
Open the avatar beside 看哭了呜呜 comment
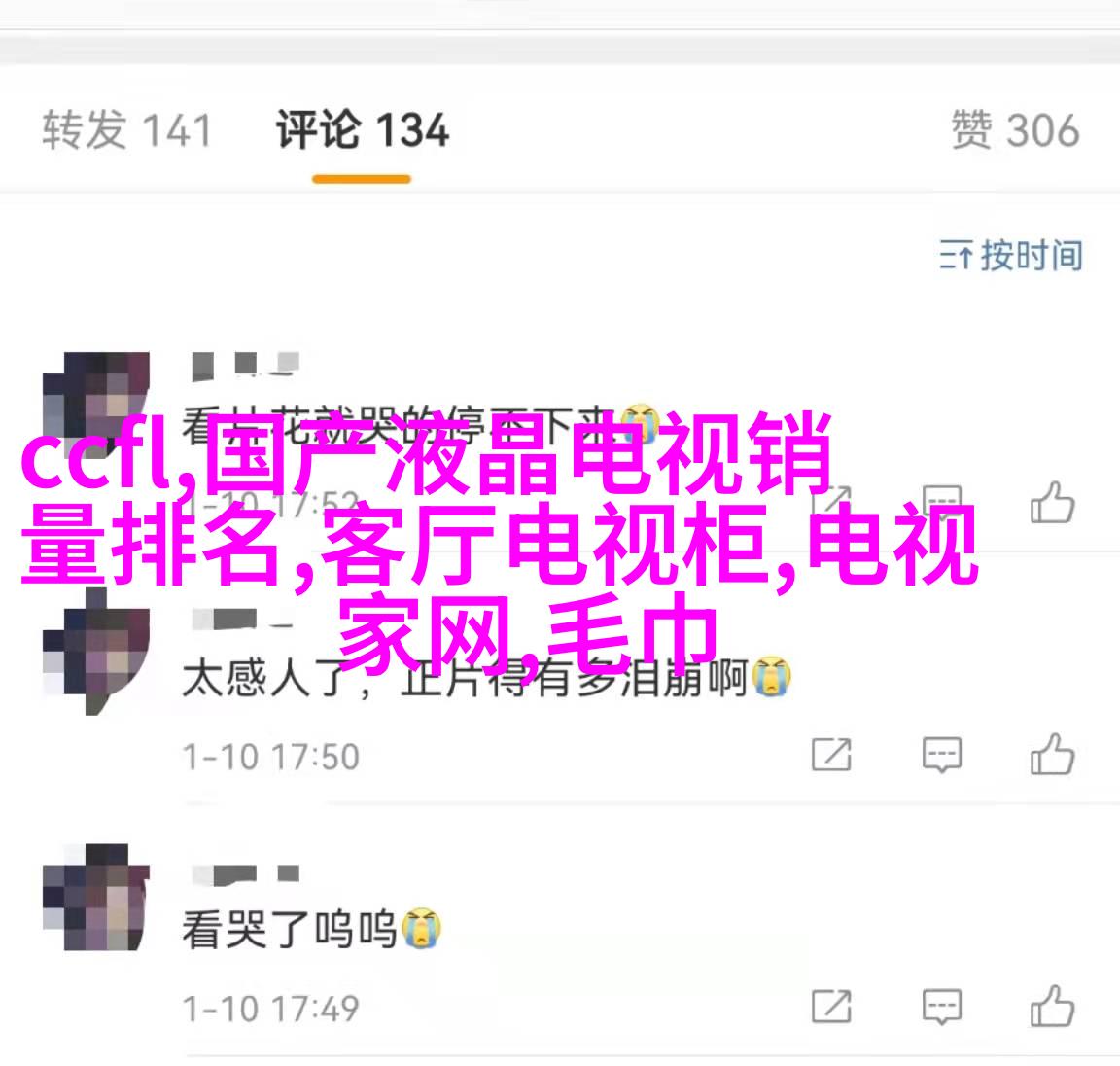point(96,898)
